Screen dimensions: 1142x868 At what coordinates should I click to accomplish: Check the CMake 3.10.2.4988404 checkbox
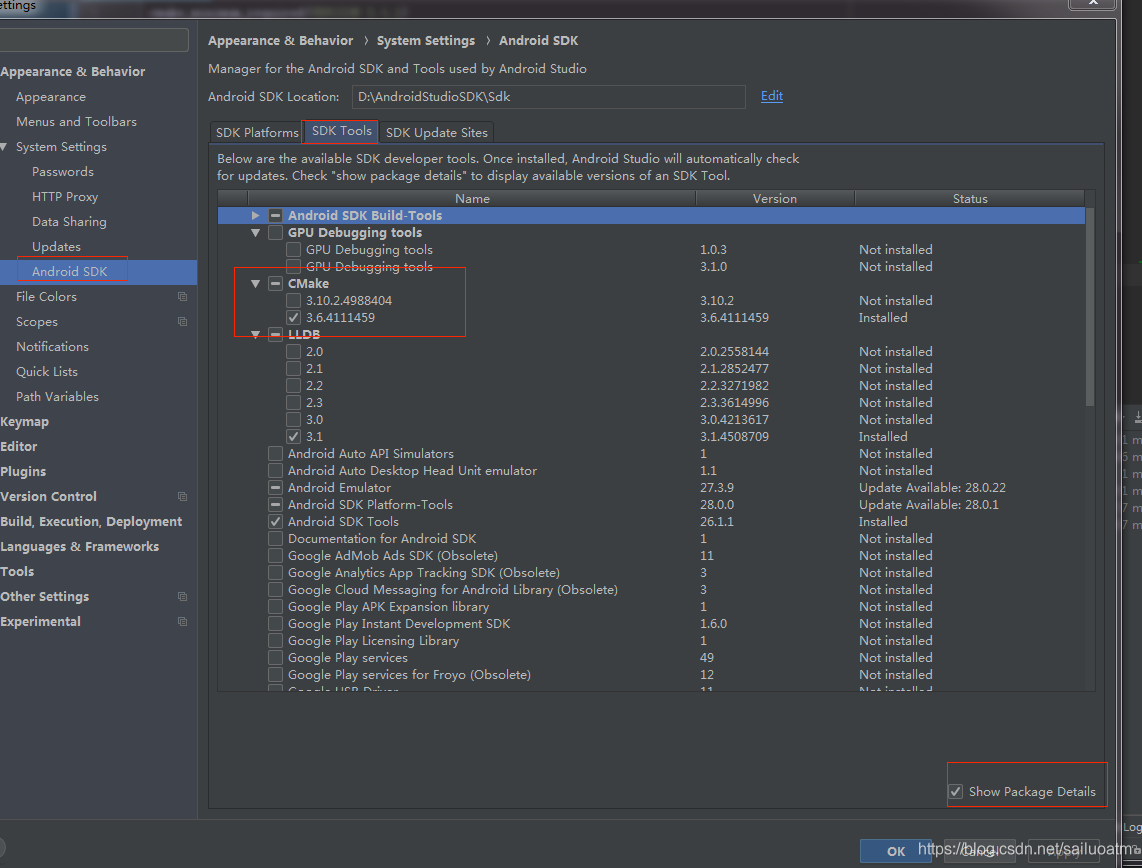click(294, 301)
